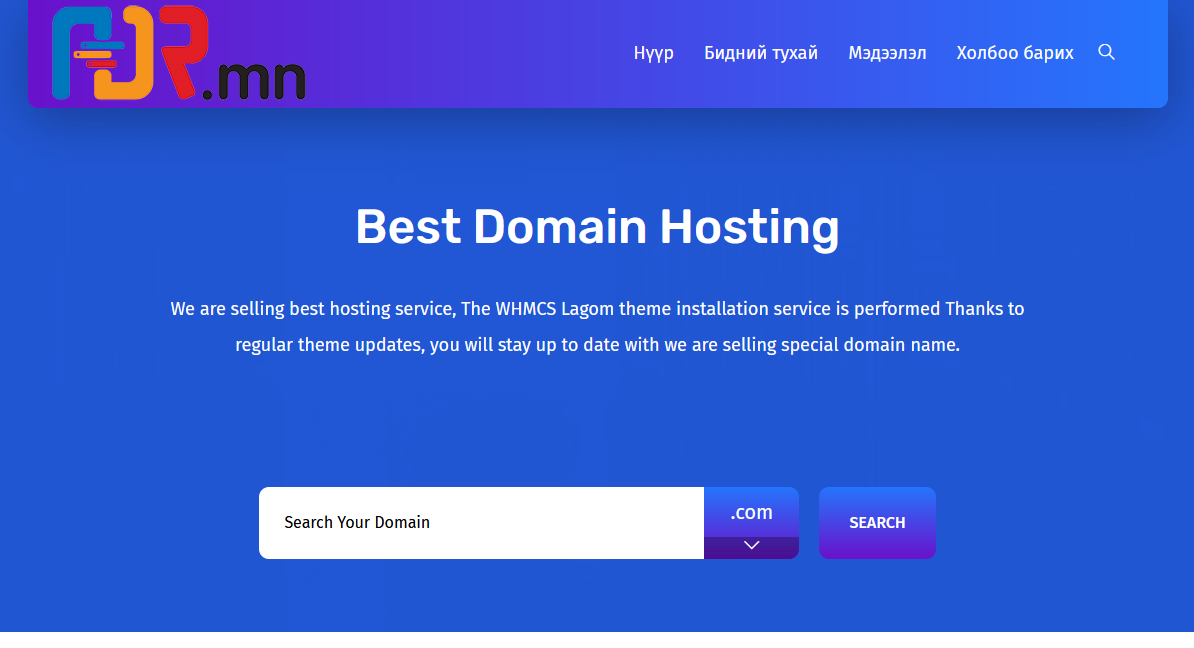
Task: Click the FOR.mn site logo
Action: [x=178, y=54]
